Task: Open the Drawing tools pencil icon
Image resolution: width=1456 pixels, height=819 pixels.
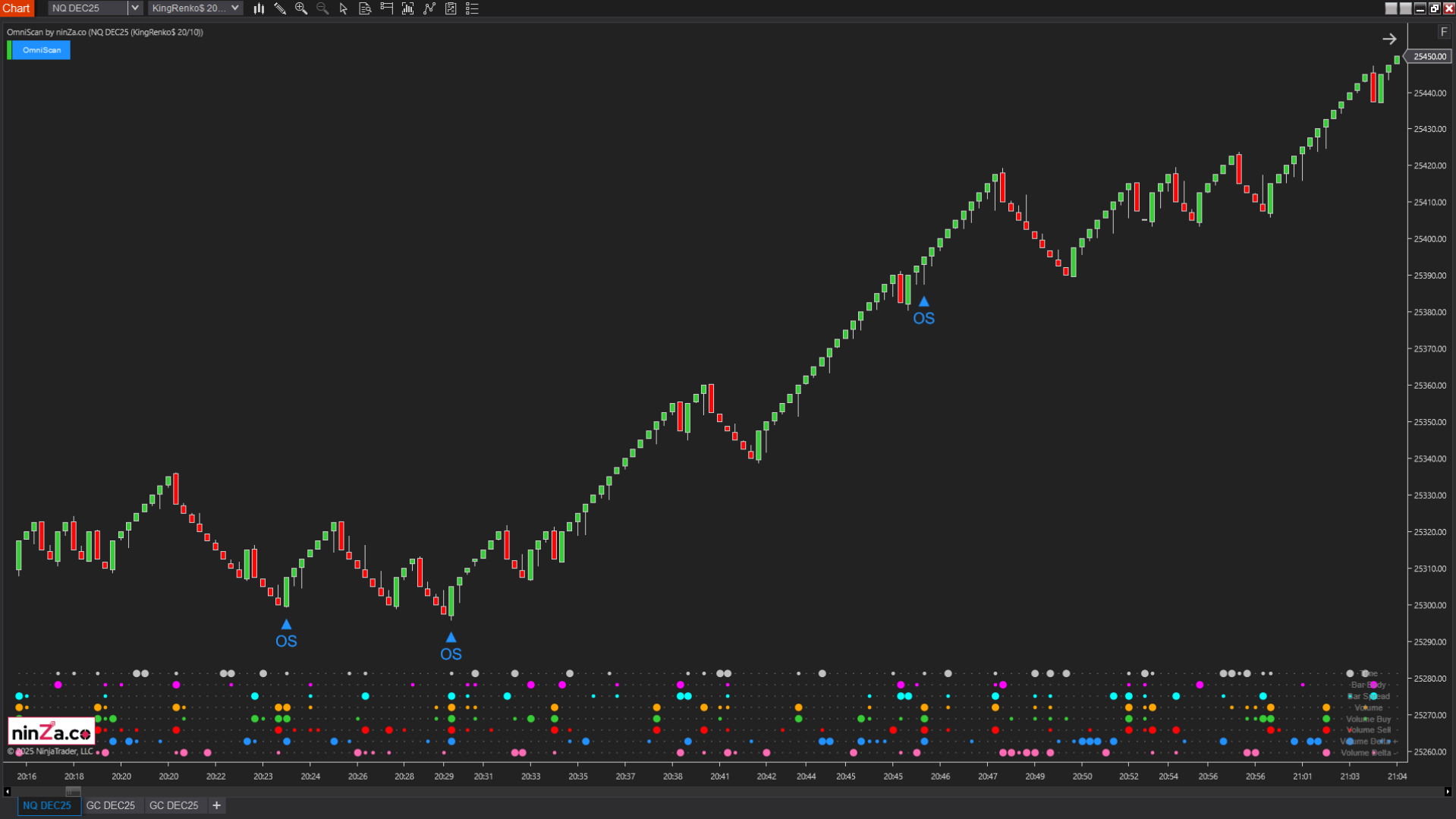Action: [279, 8]
